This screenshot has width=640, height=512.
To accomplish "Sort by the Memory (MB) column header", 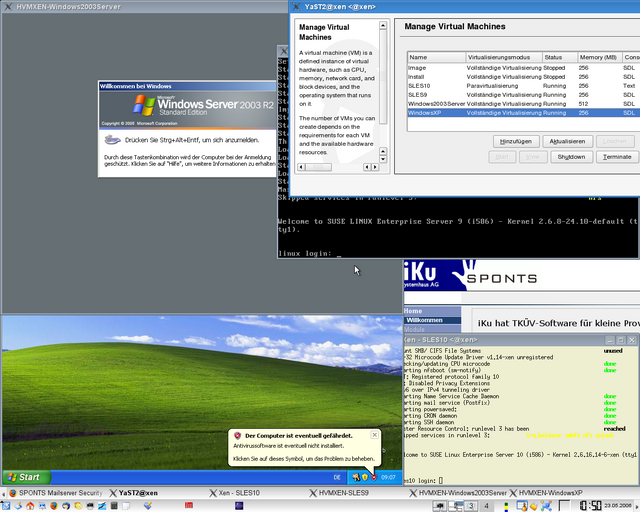I will point(599,57).
